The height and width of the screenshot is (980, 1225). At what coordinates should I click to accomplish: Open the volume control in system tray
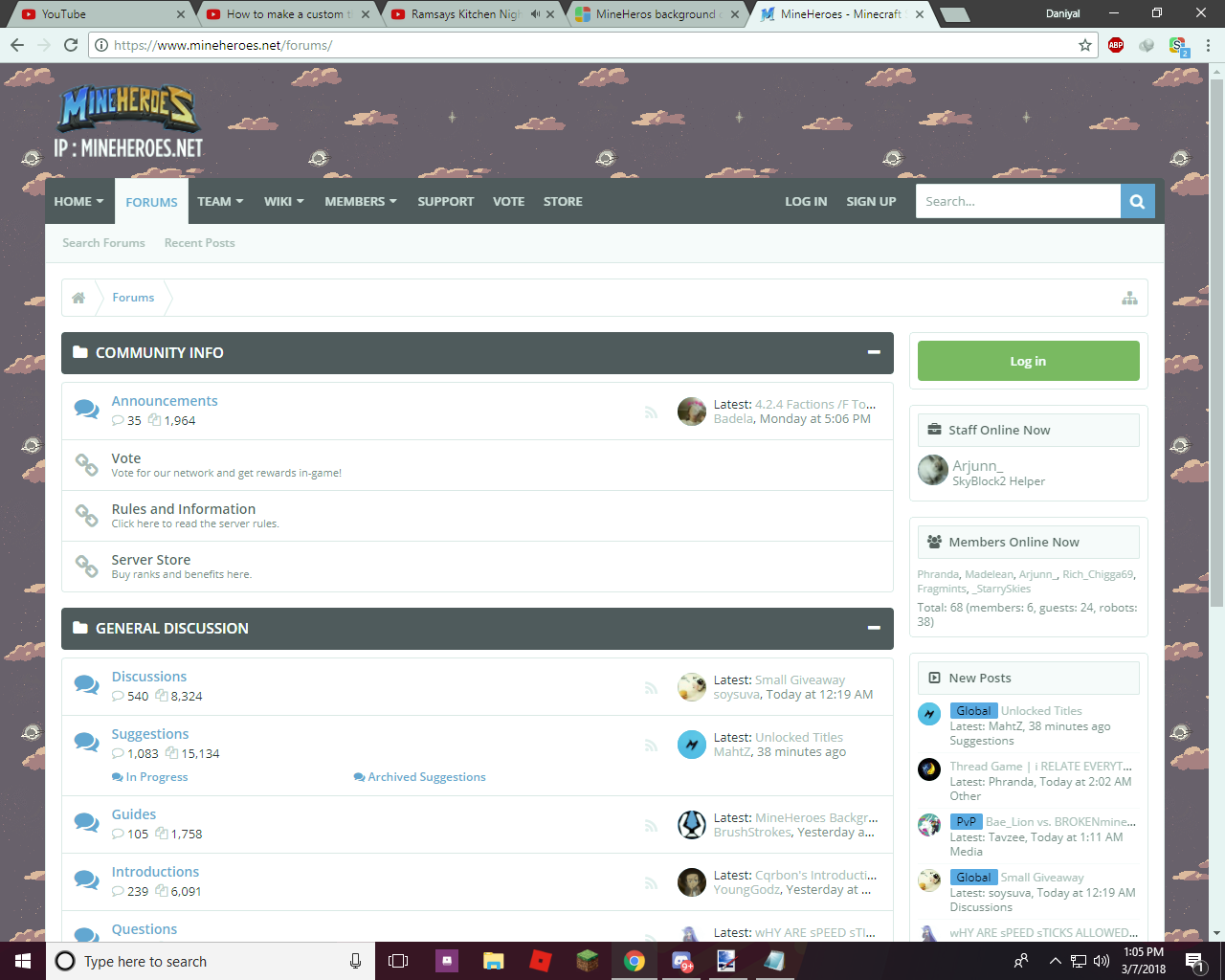coord(1102,961)
